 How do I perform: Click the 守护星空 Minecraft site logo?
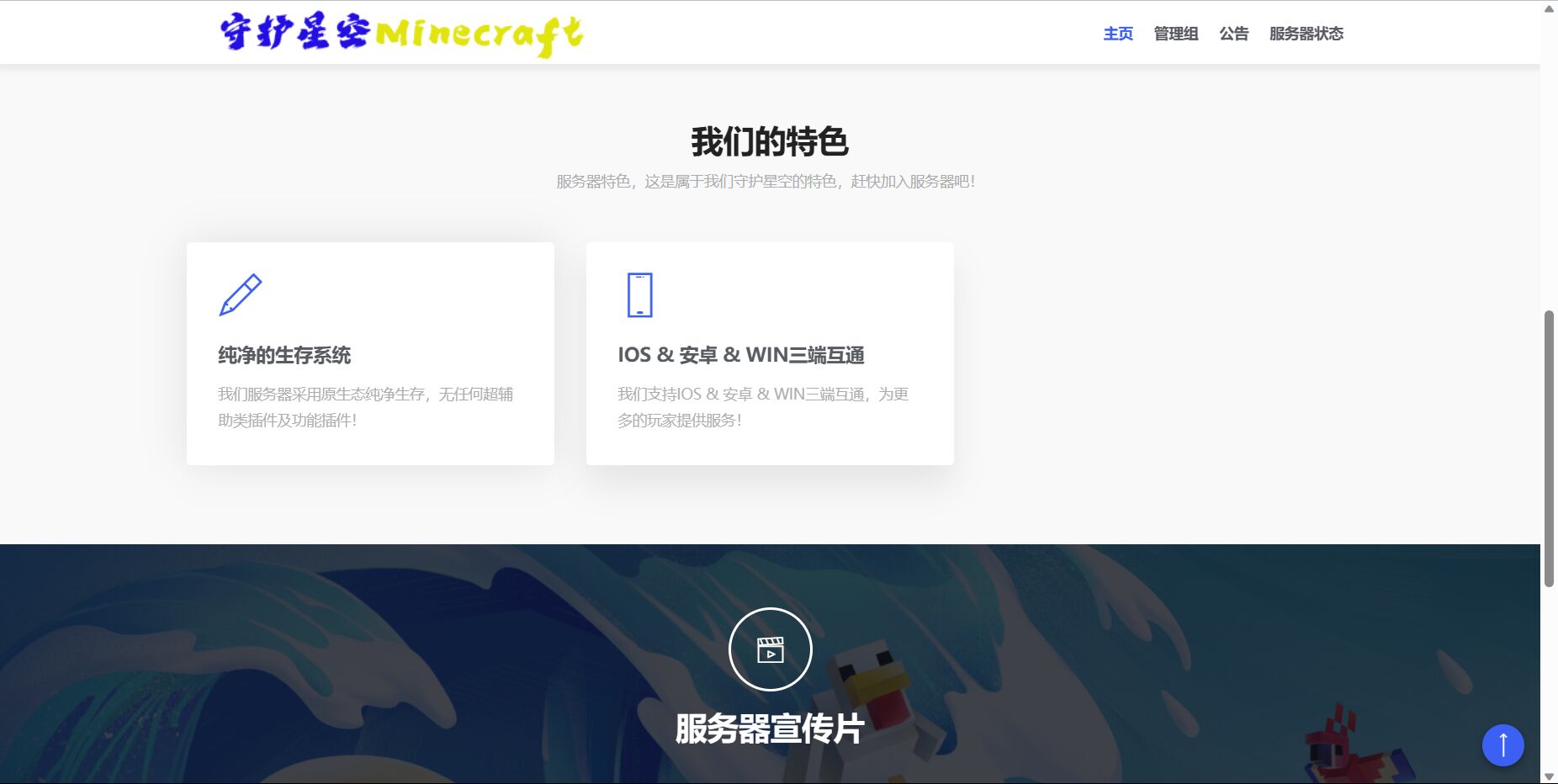(x=401, y=34)
